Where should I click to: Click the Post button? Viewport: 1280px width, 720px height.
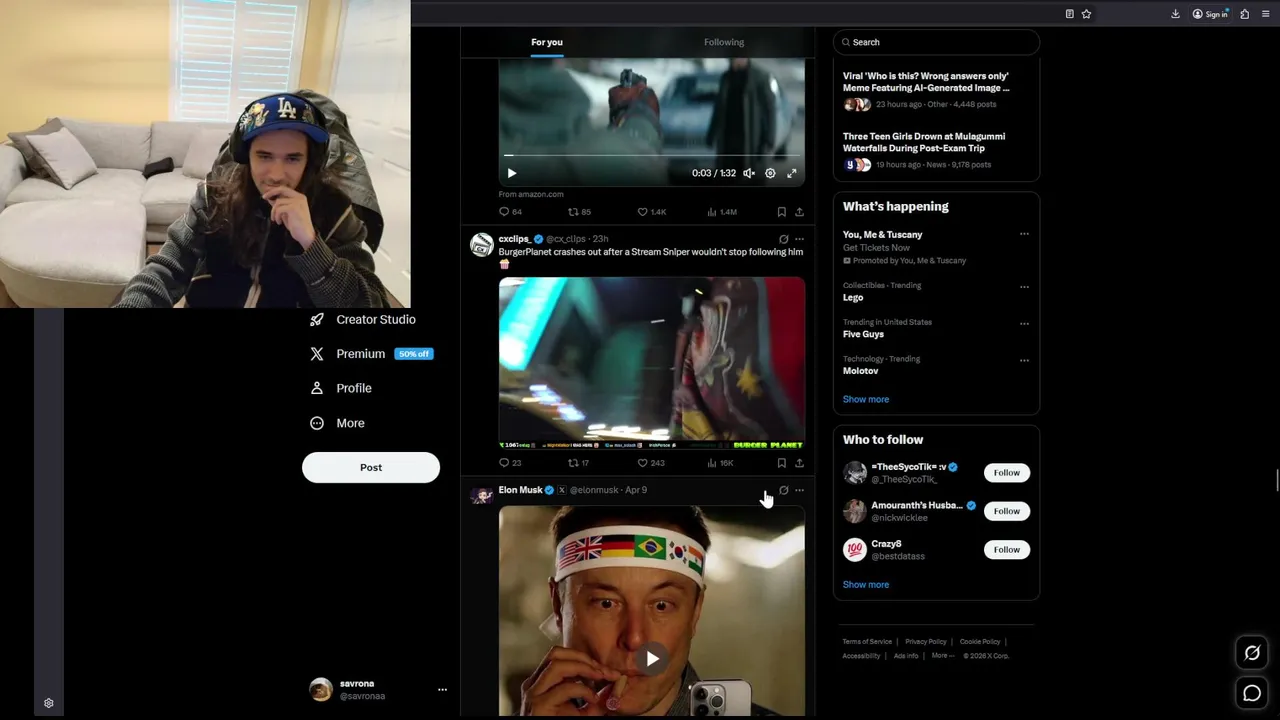(x=371, y=467)
